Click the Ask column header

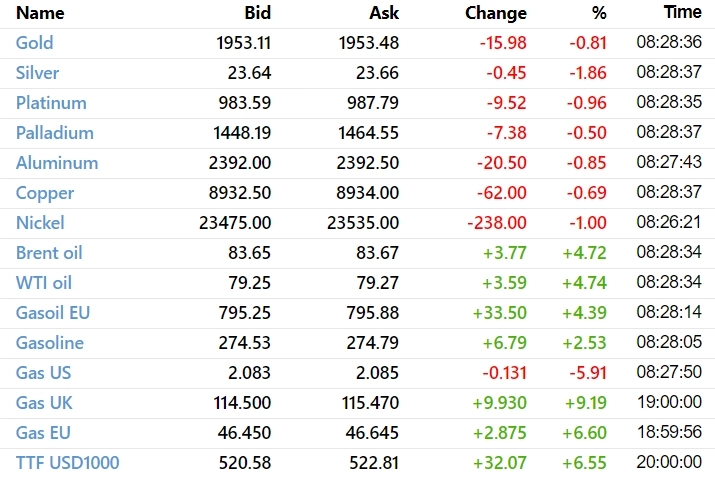click(384, 13)
